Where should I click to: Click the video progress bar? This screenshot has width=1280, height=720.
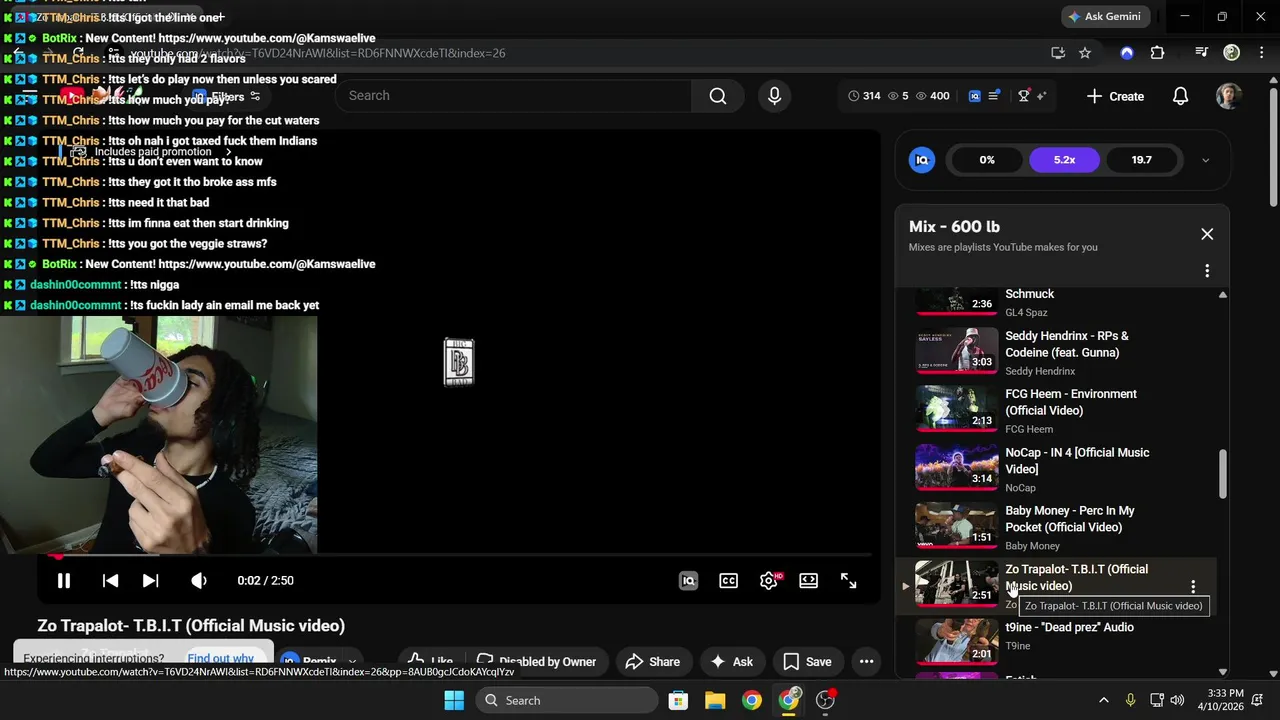[459, 555]
